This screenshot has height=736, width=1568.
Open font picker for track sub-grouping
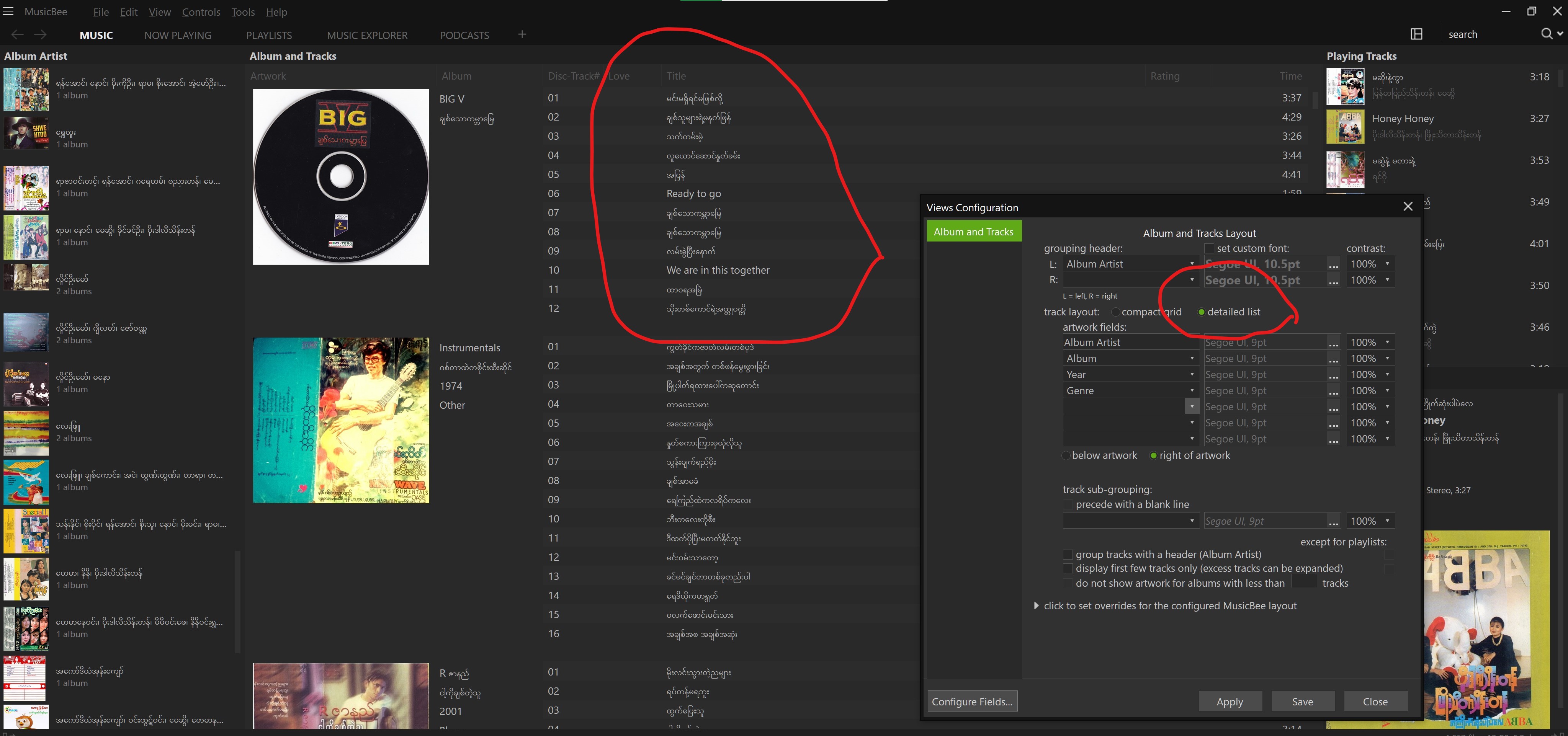tap(1333, 521)
